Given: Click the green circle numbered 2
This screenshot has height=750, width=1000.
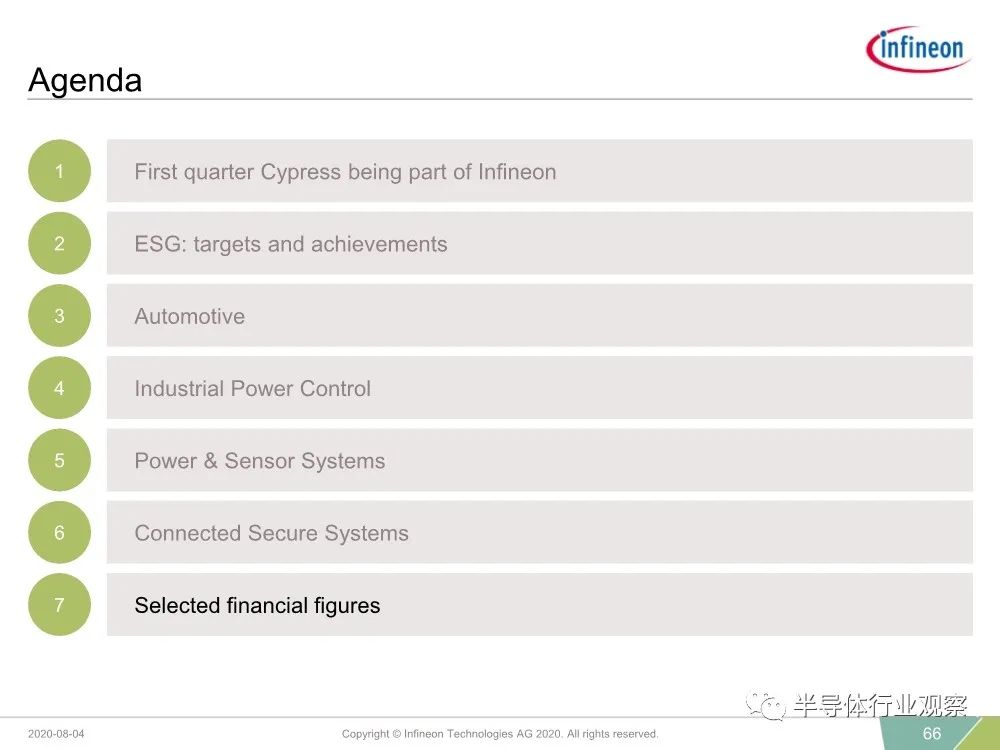Looking at the screenshot, I should tap(59, 243).
